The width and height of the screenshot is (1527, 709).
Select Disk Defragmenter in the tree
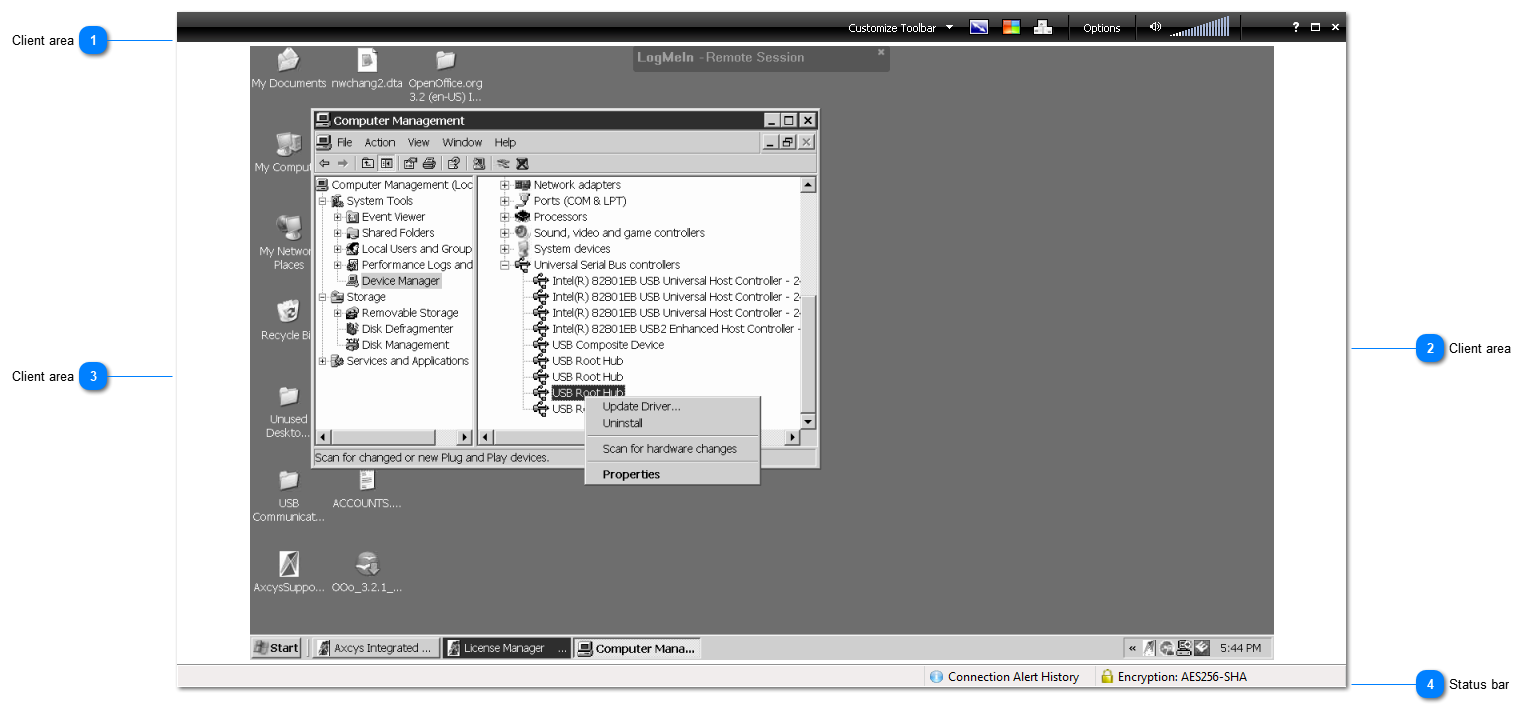407,329
